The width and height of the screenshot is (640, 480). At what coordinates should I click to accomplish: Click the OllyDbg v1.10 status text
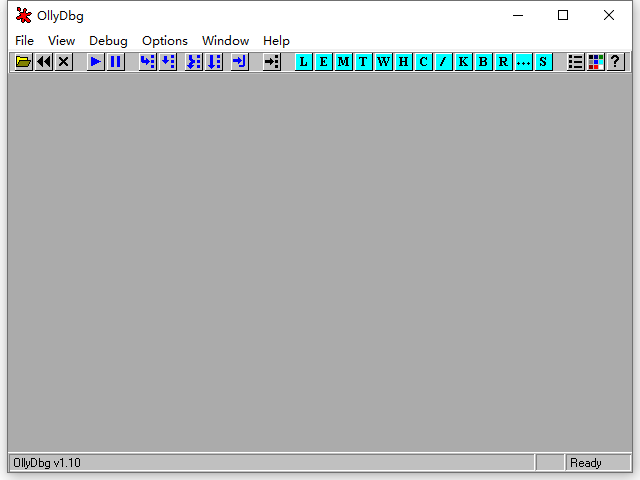pyautogui.click(x=47, y=463)
